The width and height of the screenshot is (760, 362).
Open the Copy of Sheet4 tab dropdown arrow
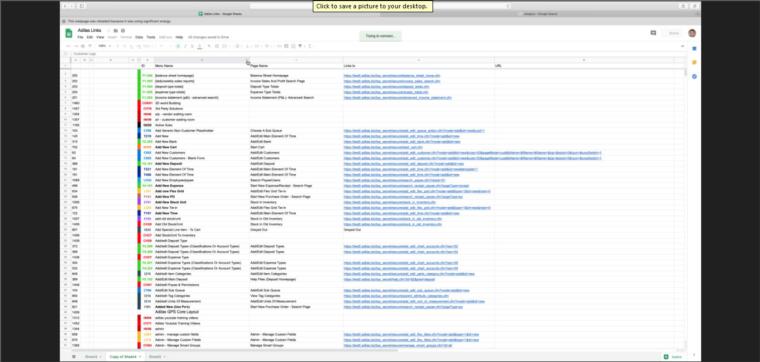click(x=140, y=357)
